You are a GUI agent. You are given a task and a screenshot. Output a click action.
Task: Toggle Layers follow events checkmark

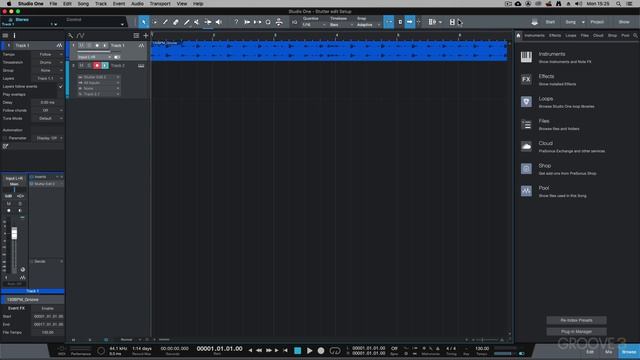pos(61,87)
